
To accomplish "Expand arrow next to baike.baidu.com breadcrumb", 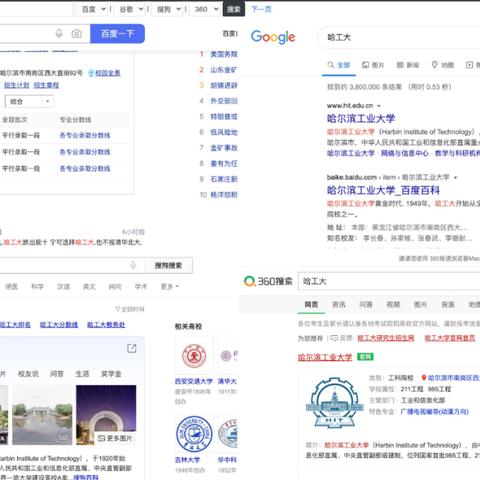I will [455, 177].
